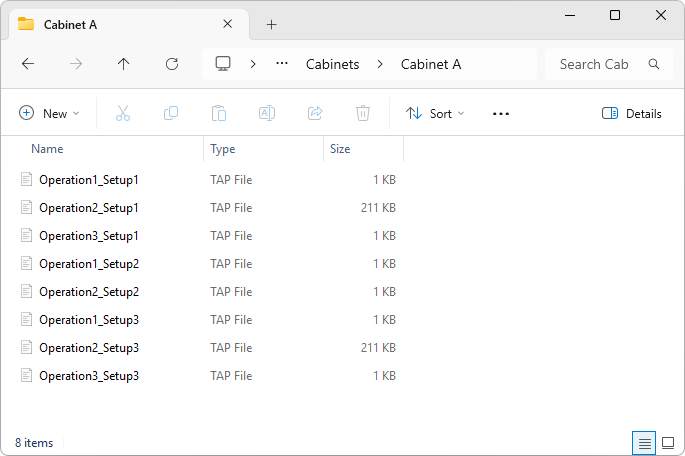Screen dimensions: 685x456
Task: Sort files by Name column header
Action: pos(47,149)
